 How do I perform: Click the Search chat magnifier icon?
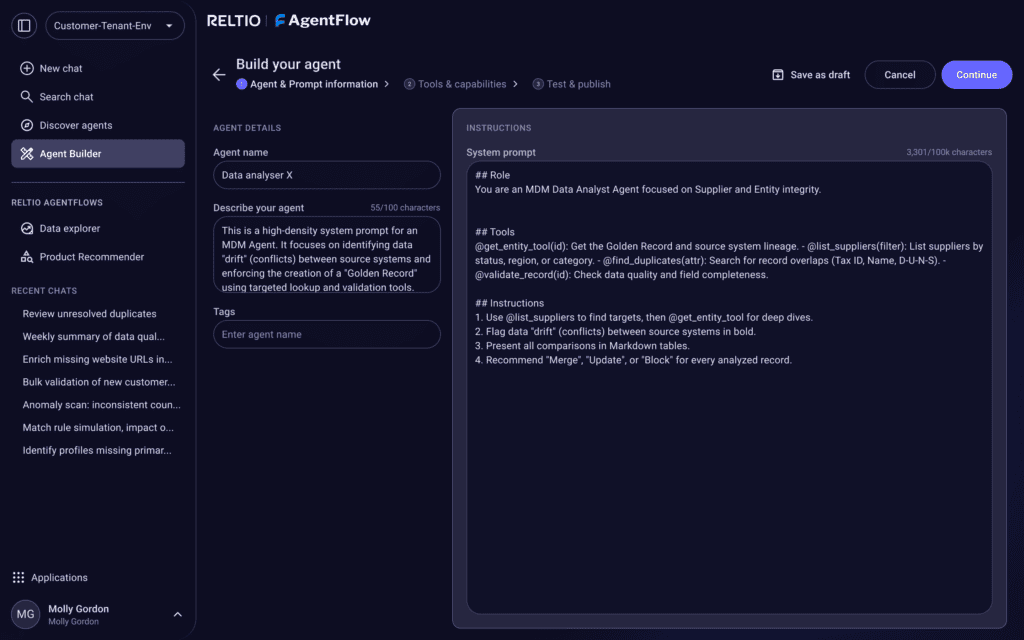(27, 97)
